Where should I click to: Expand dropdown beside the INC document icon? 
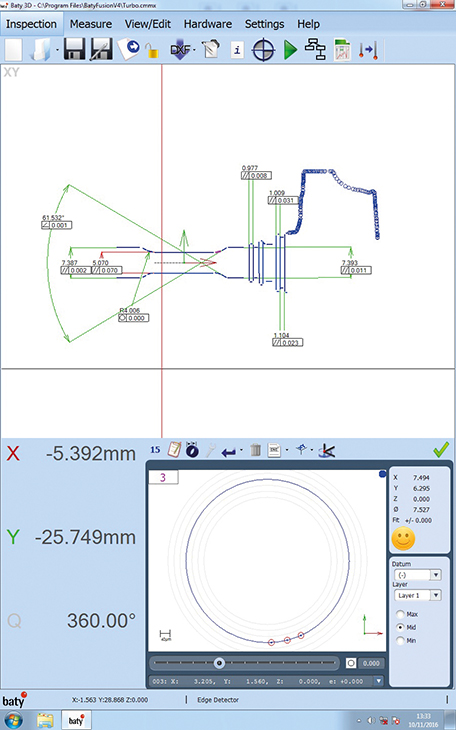click(286, 450)
